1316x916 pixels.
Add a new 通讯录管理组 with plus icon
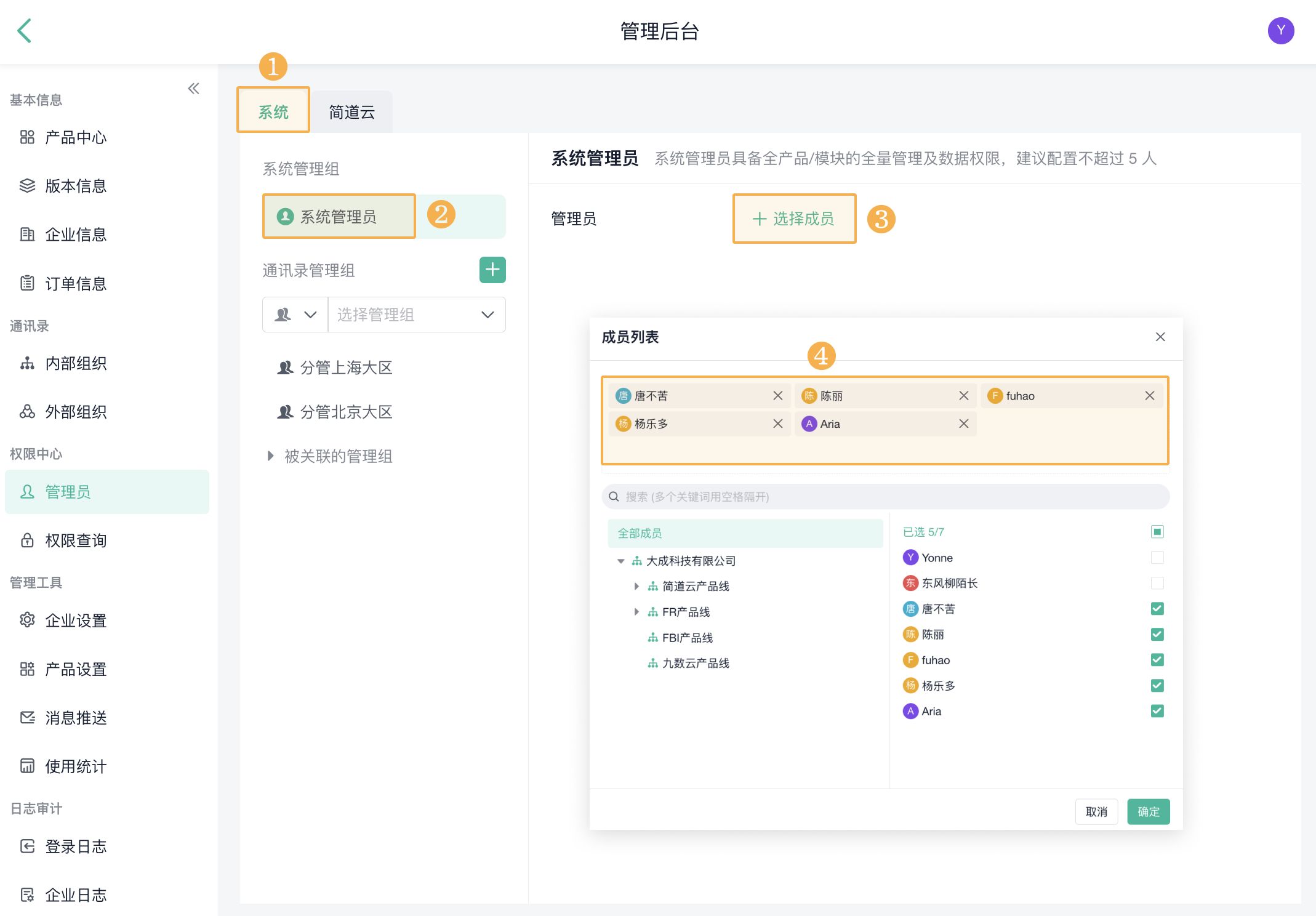point(492,270)
